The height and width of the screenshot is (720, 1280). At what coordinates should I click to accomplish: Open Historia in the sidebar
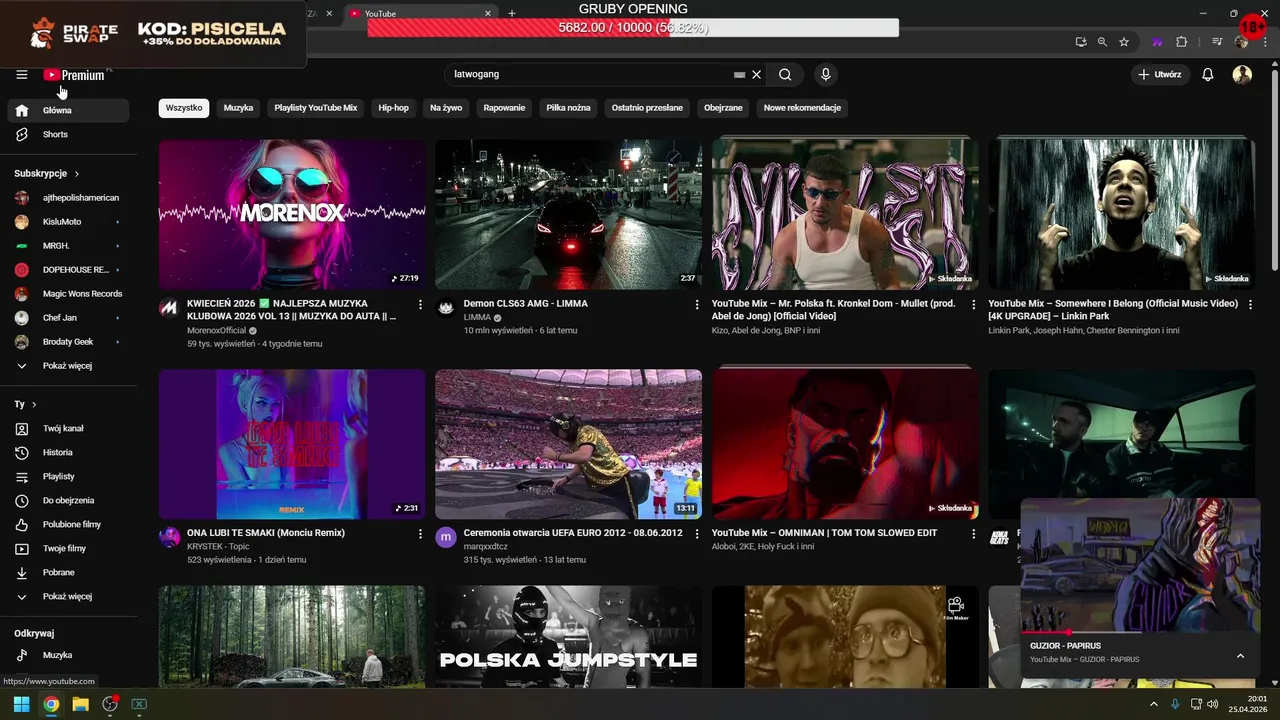[68, 452]
